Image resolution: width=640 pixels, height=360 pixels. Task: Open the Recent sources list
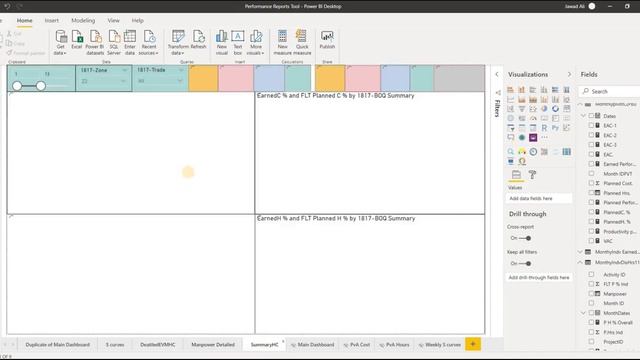[x=149, y=42]
